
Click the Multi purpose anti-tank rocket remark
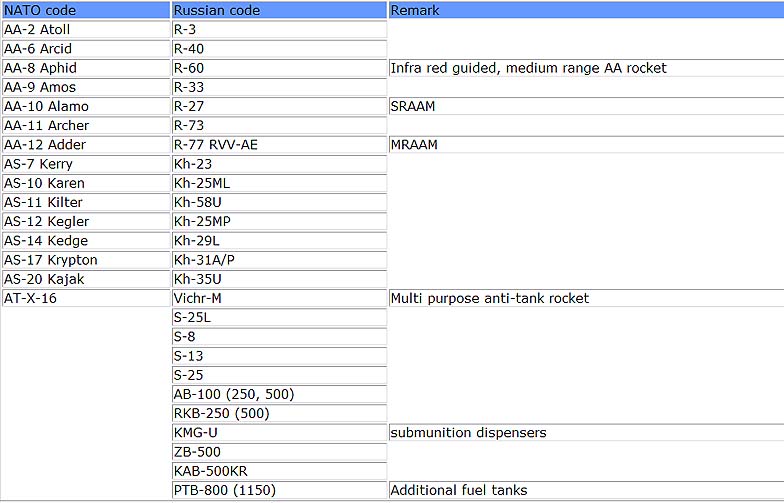click(x=489, y=298)
